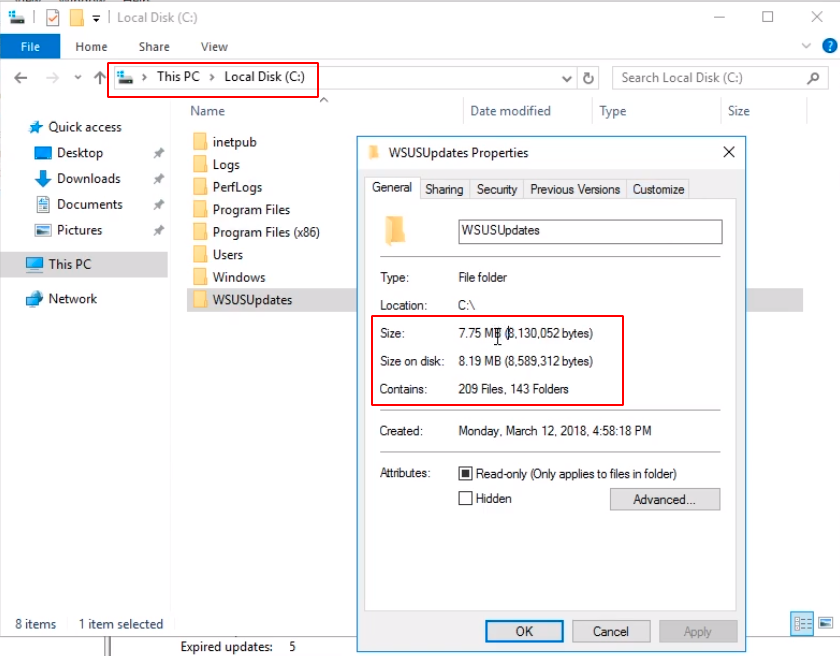Screen dimensions: 840x656
Task: Confirm with the OK button
Action: [x=524, y=631]
